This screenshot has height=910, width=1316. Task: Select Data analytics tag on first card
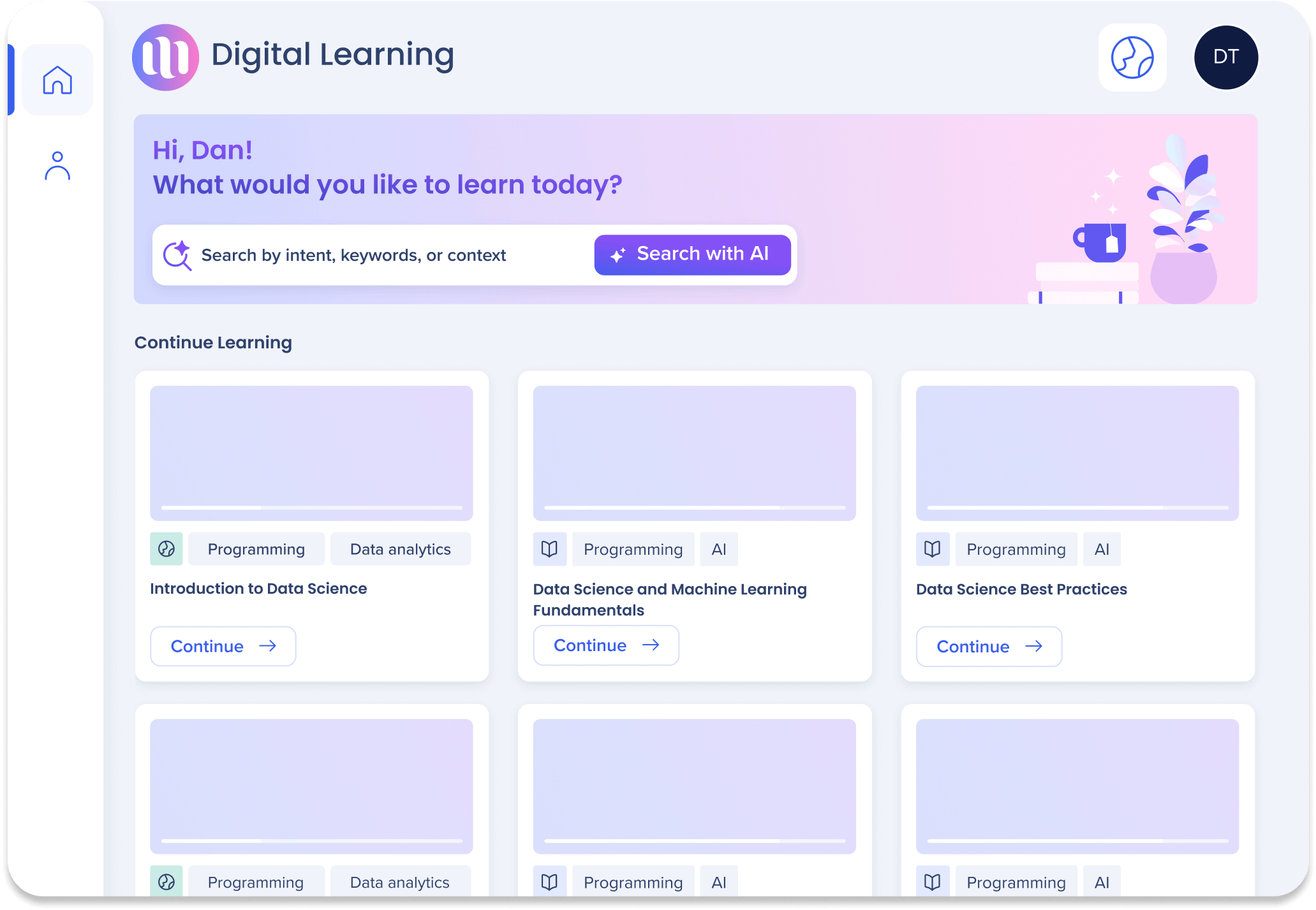pyautogui.click(x=400, y=549)
